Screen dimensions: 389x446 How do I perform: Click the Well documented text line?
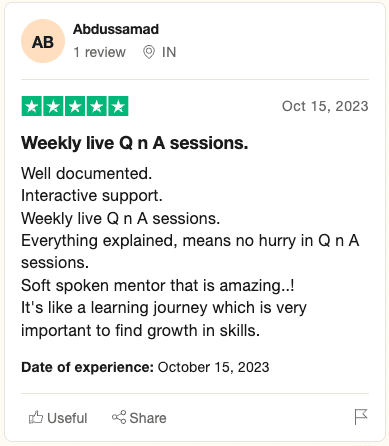(x=87, y=174)
